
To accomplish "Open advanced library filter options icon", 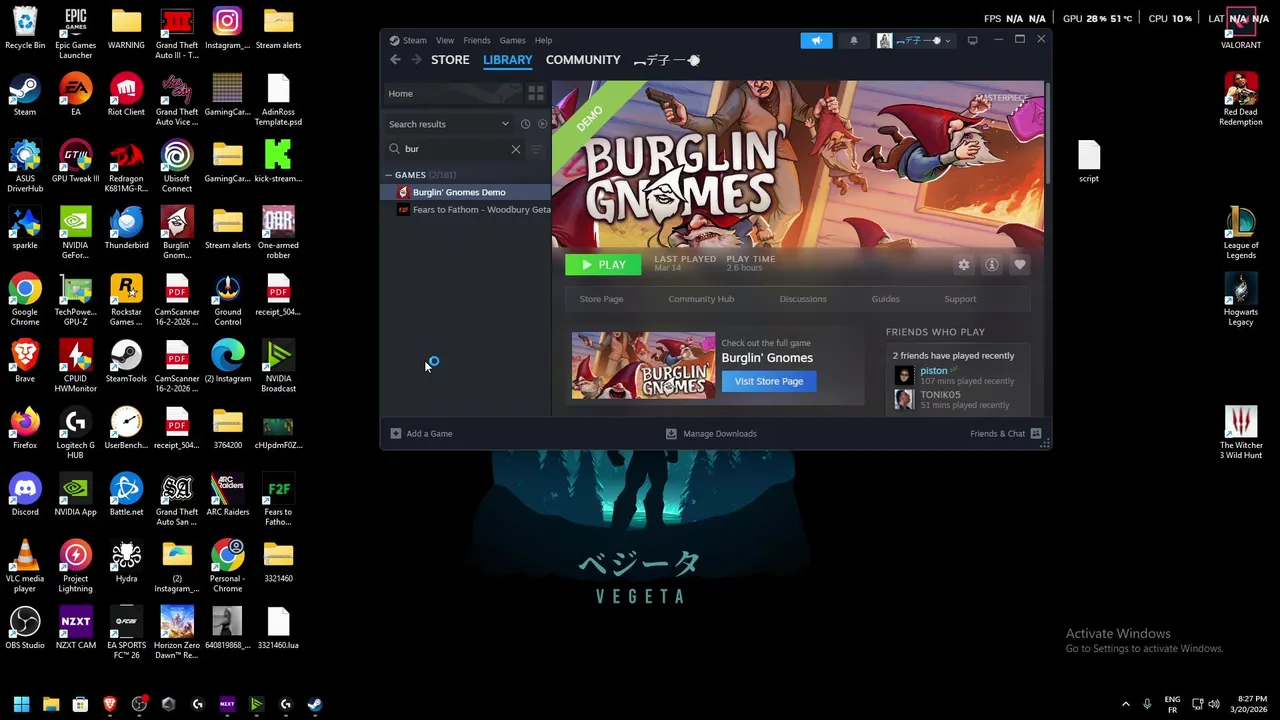I will click(x=536, y=149).
